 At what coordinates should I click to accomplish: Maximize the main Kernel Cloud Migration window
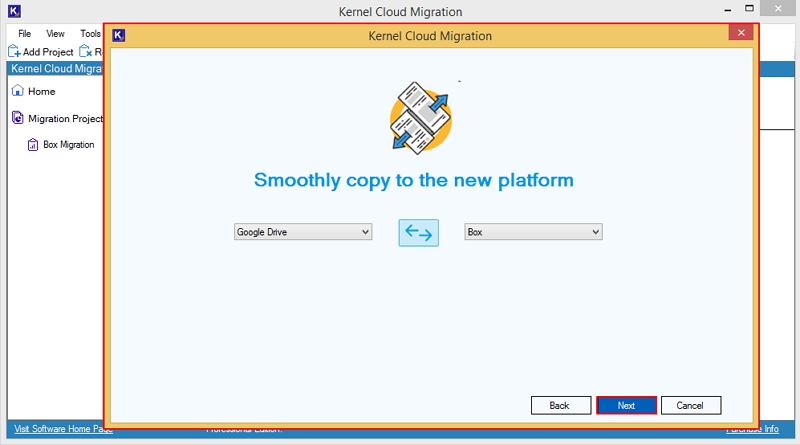click(x=749, y=8)
